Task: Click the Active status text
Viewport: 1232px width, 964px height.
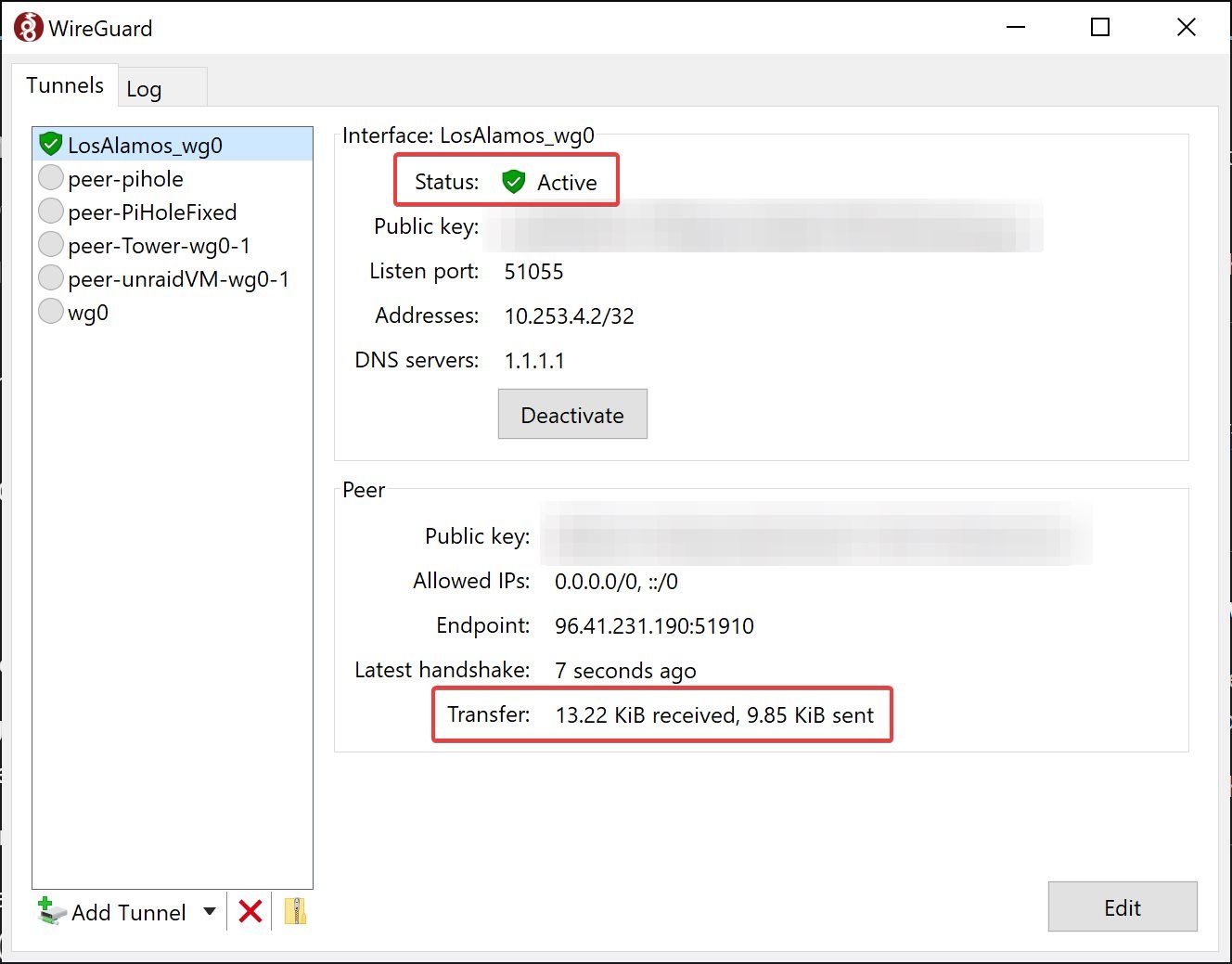Action: click(x=567, y=183)
